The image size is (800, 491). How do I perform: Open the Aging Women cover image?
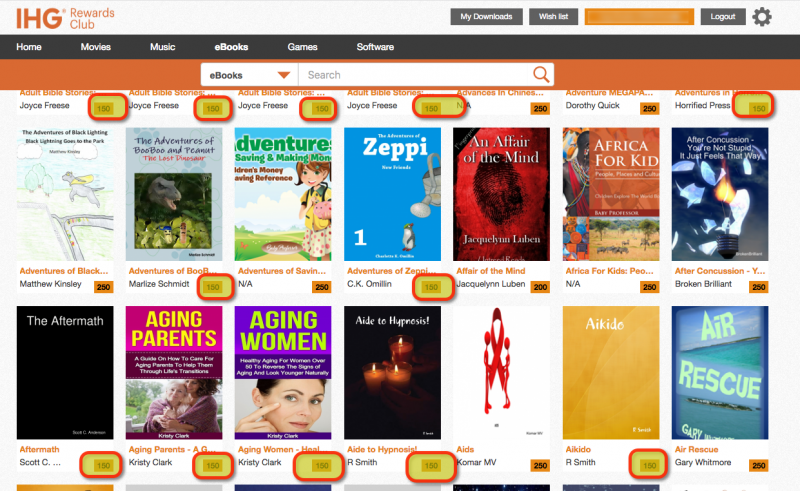pyautogui.click(x=283, y=373)
